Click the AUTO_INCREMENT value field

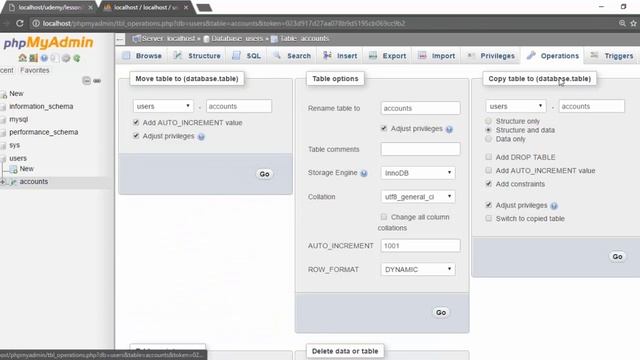(420, 246)
